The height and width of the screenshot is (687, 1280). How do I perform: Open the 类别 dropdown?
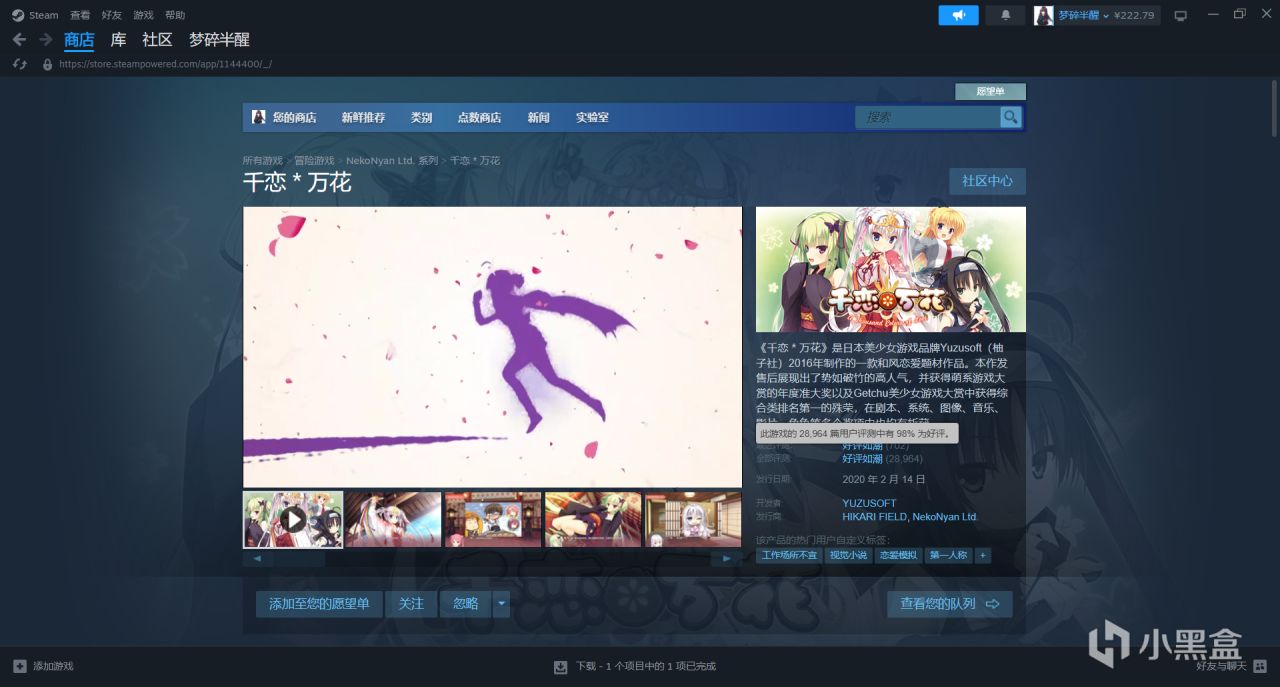(x=421, y=117)
